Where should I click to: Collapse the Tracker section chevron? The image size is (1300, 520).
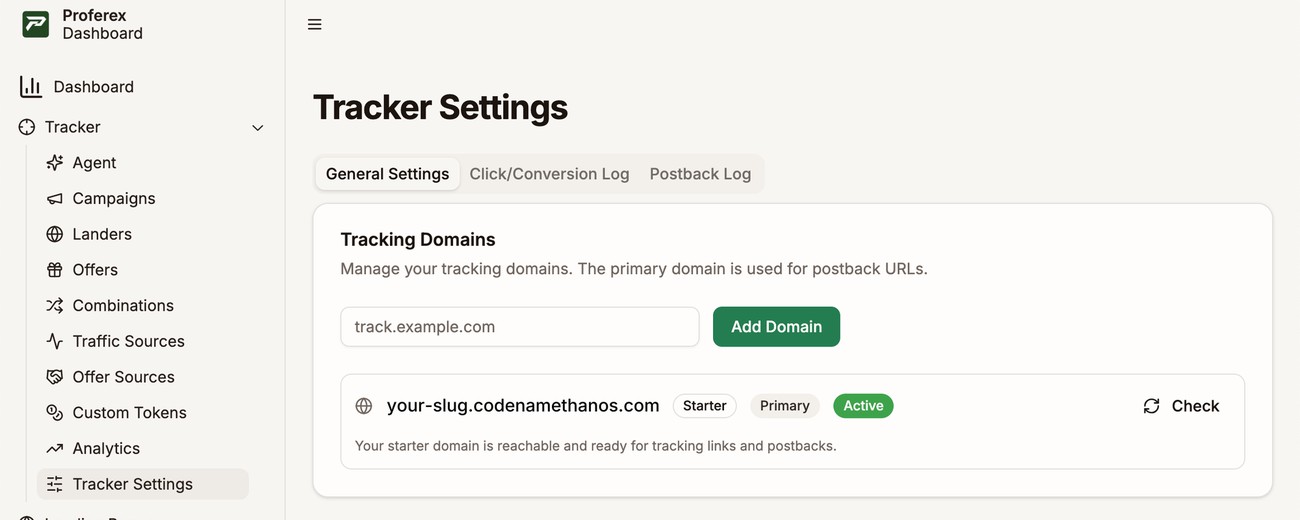pyautogui.click(x=258, y=128)
